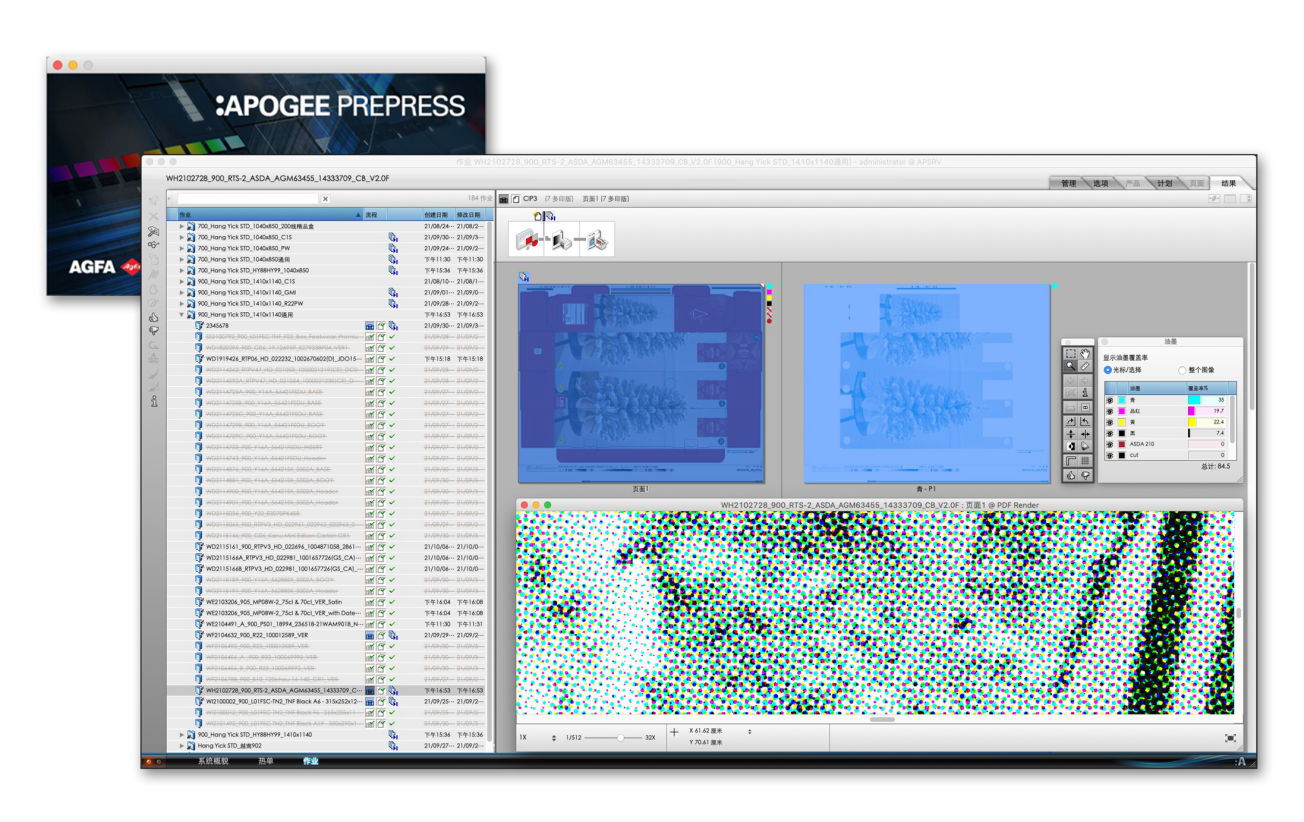This screenshot has width=1304, height=822.
Task: Click the grid display tool
Action: tap(1085, 460)
